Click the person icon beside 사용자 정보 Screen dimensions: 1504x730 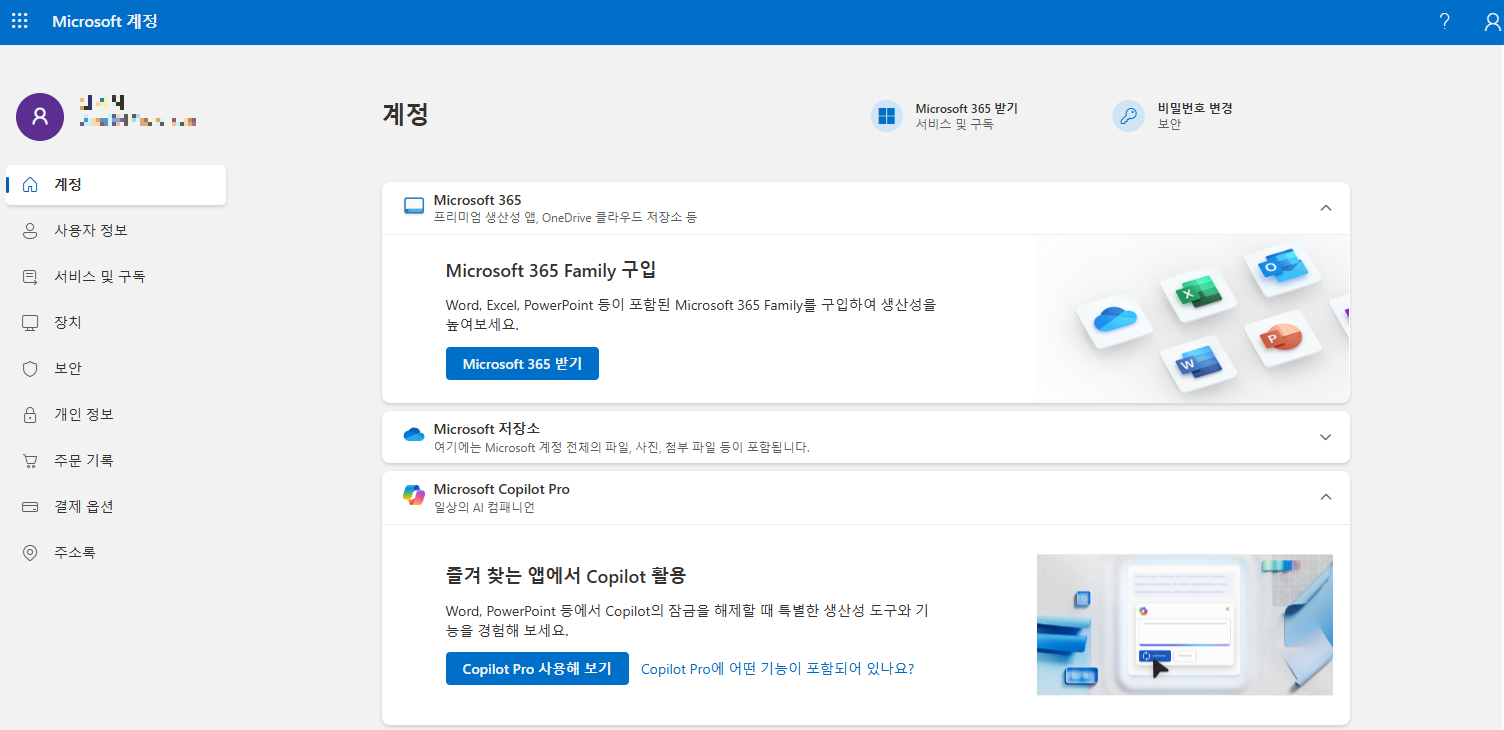click(30, 231)
